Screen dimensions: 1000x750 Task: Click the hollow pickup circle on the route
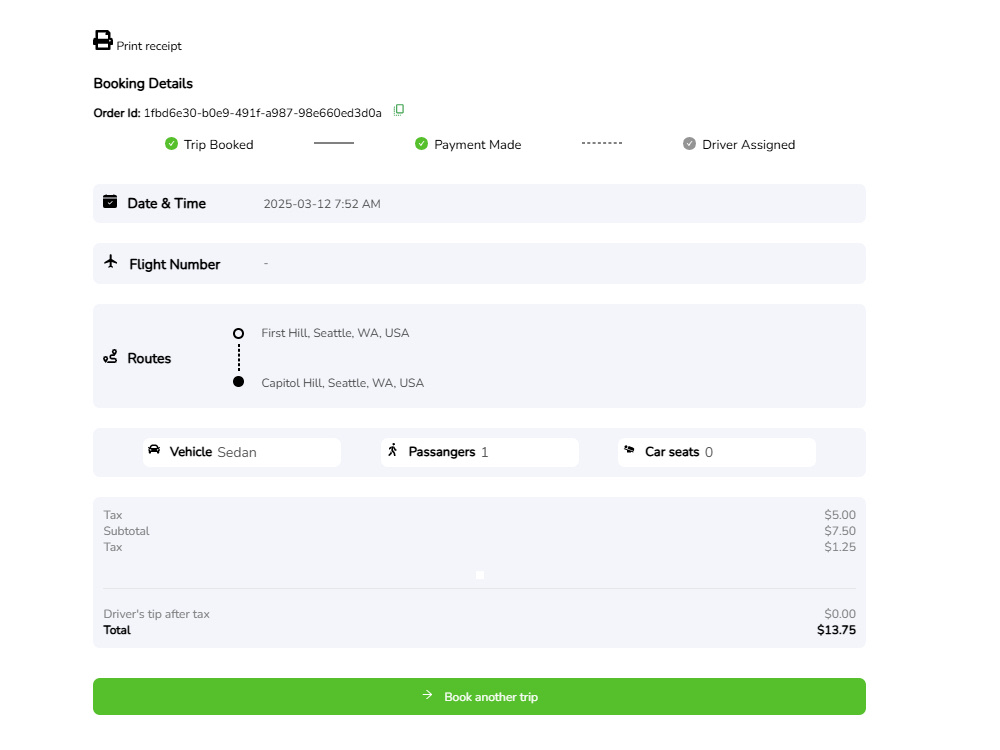tap(239, 334)
